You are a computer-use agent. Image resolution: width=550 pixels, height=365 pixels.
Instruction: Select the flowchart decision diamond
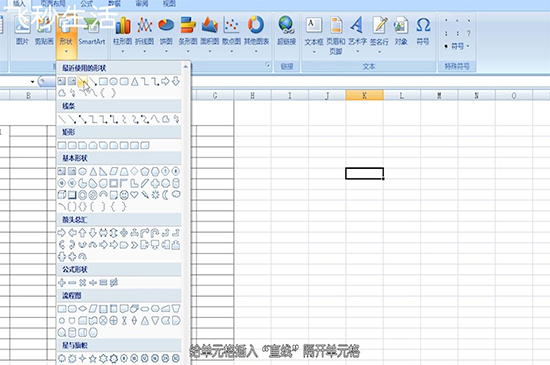point(82,309)
